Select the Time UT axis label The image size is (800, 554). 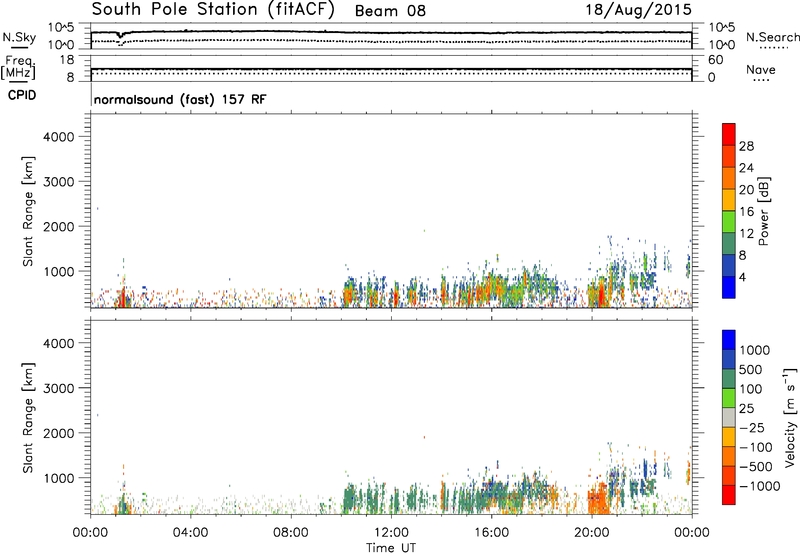tap(391, 548)
